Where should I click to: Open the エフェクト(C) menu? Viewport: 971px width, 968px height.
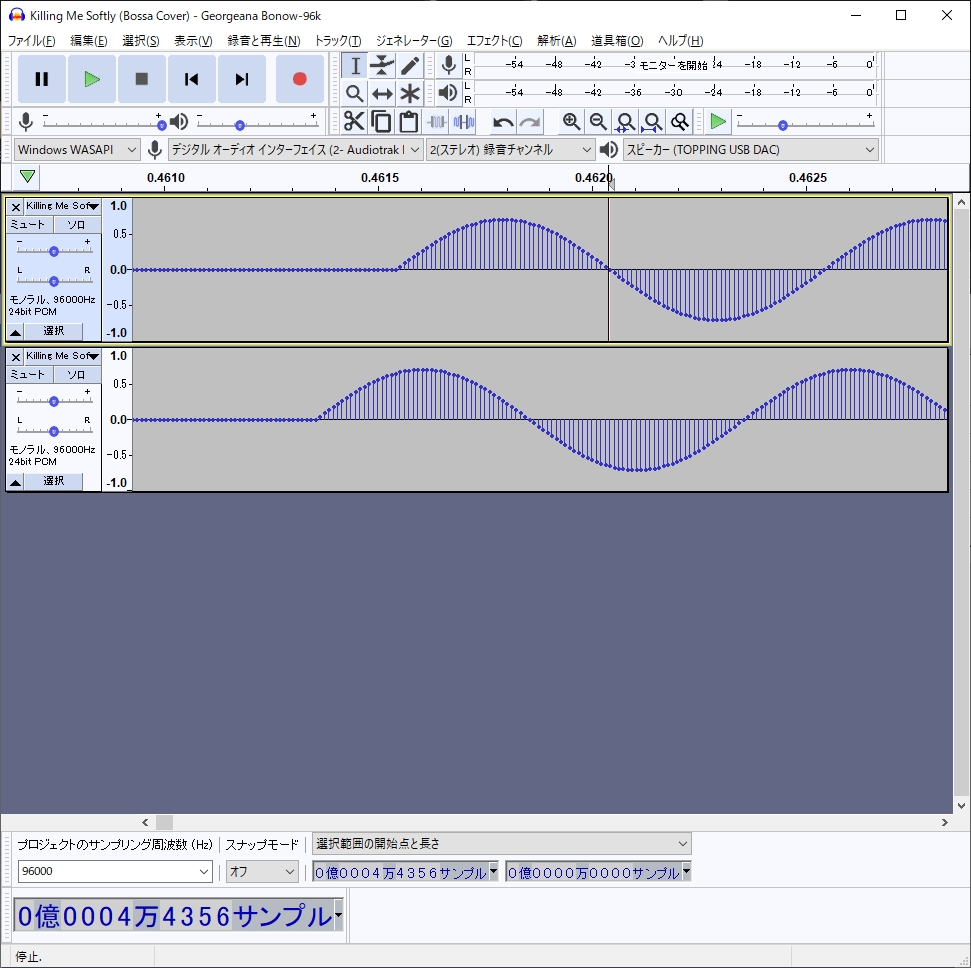(x=494, y=41)
